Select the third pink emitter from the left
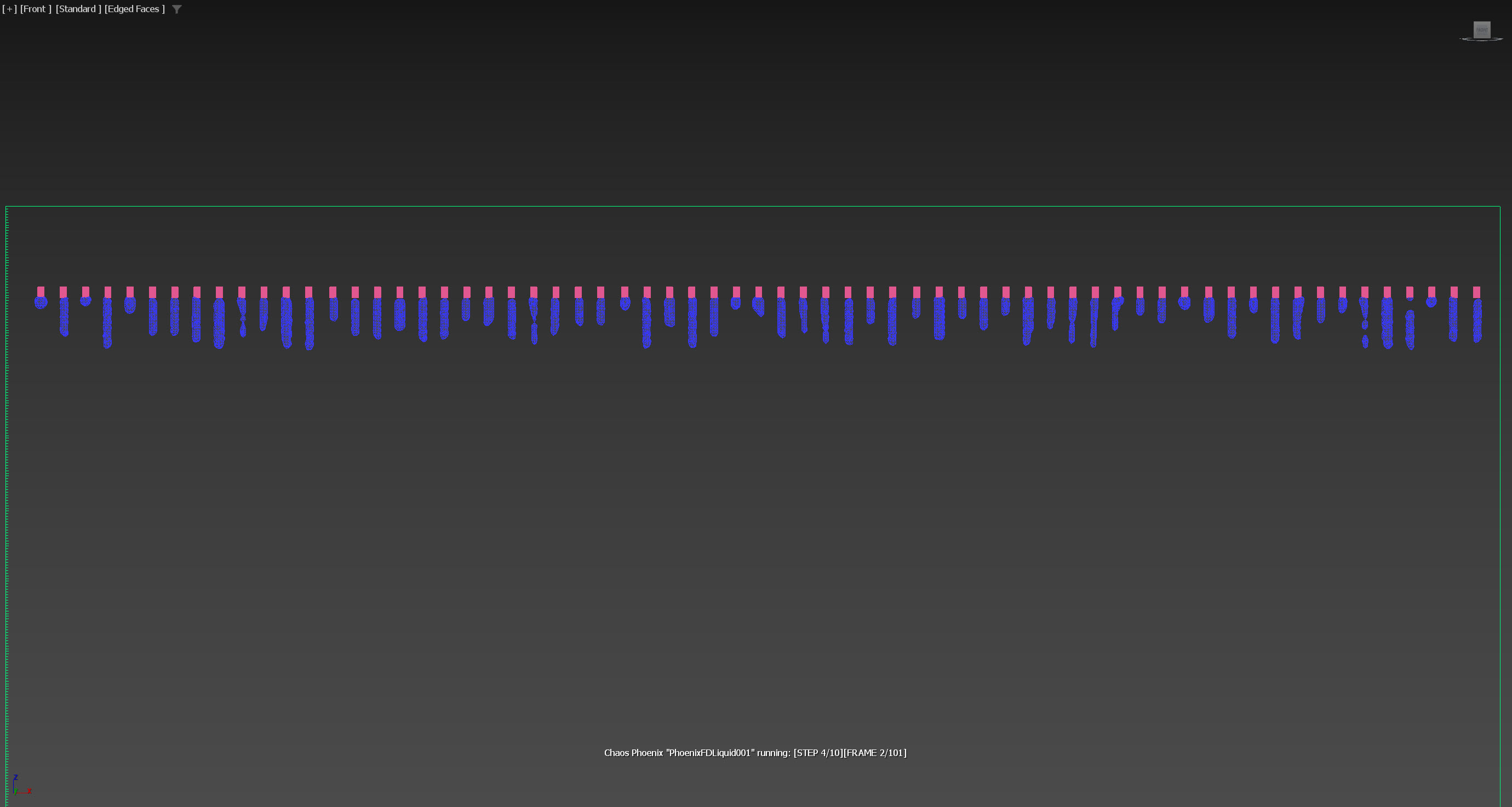Screen dimensions: 1512x807 click(85, 291)
